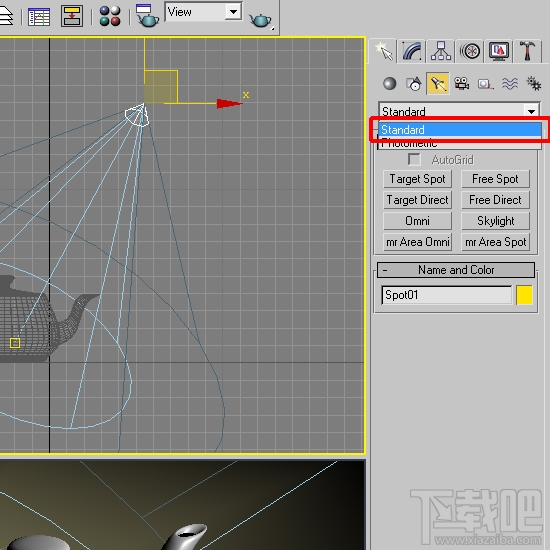This screenshot has height=550, width=550.
Task: Click the Free Spot button
Action: (495, 179)
